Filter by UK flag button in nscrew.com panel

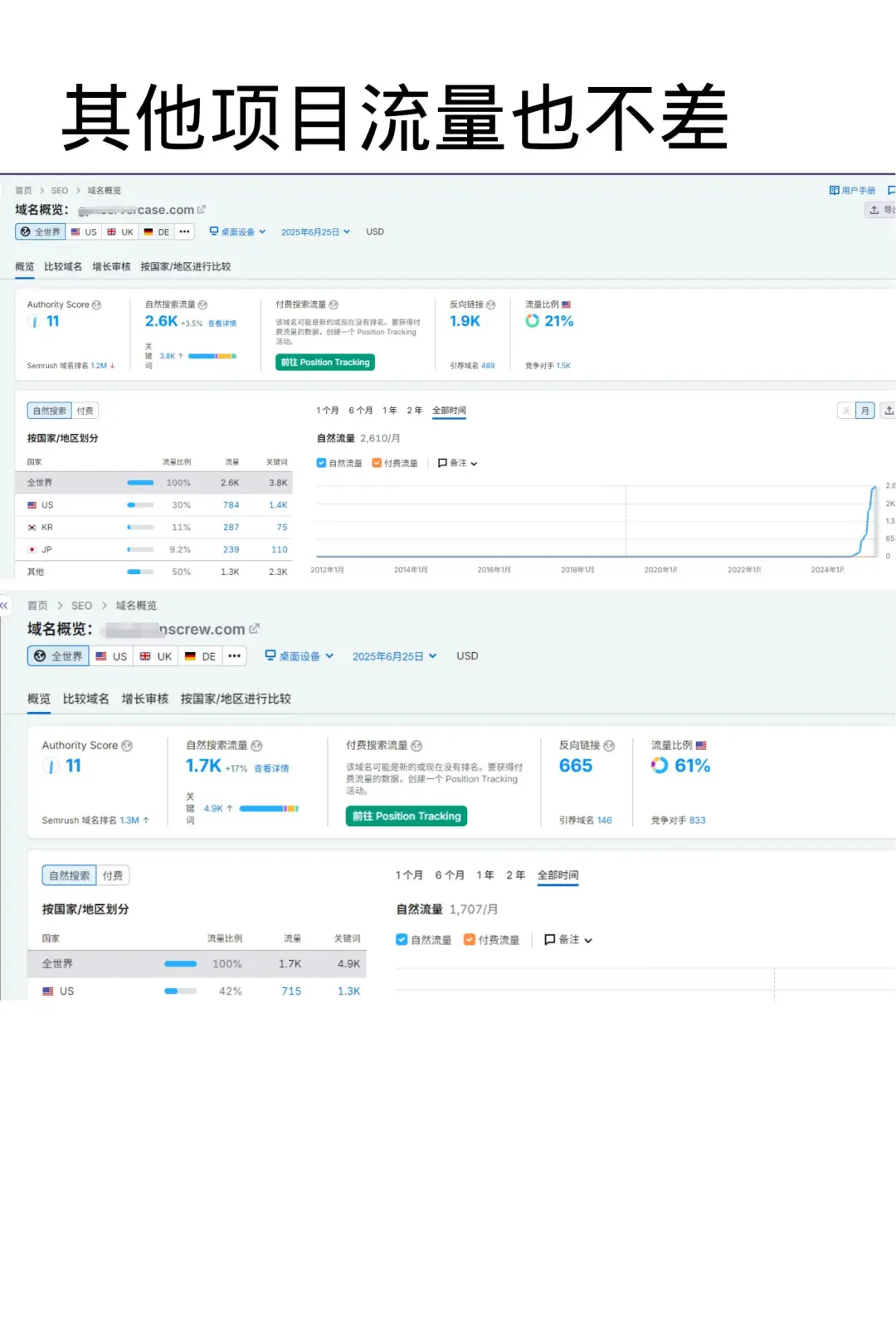156,655
